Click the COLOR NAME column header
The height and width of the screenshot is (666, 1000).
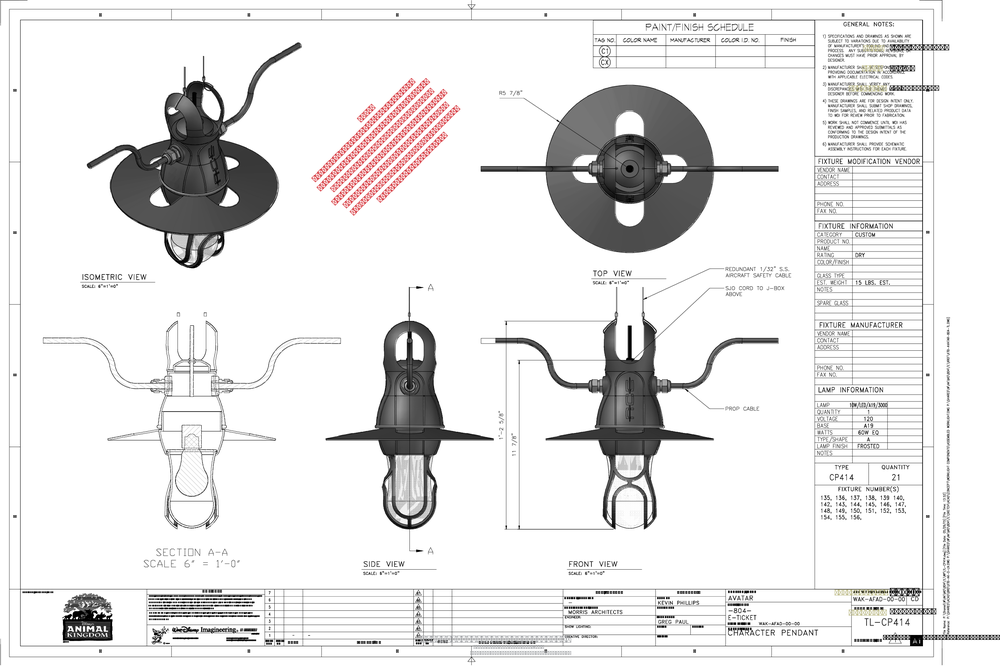pos(640,40)
